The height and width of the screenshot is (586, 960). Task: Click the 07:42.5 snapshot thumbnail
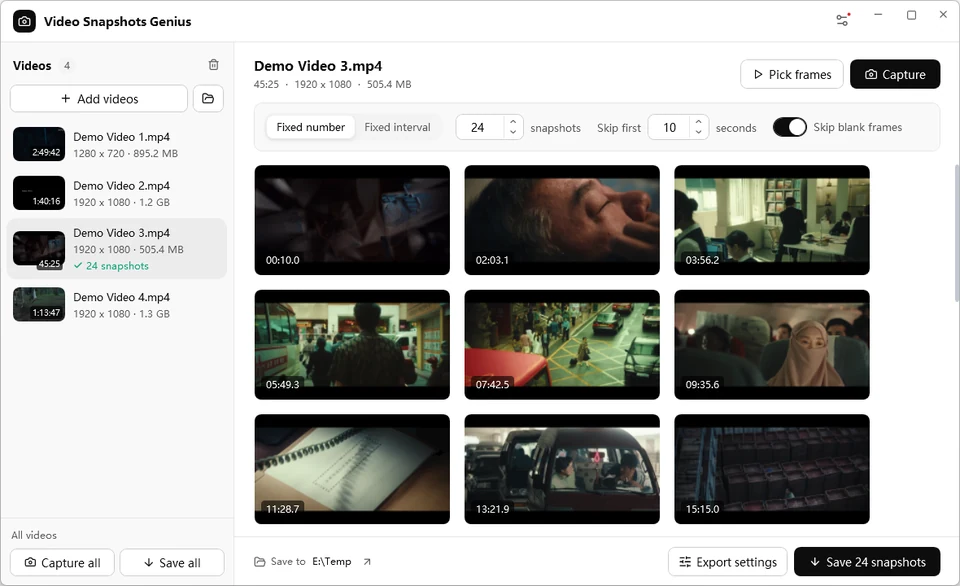(562, 345)
